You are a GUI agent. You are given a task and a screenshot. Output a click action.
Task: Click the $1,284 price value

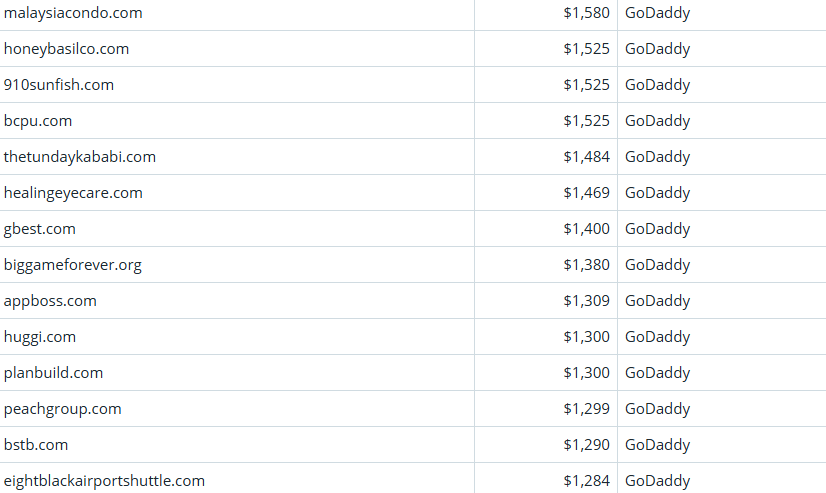(x=586, y=481)
